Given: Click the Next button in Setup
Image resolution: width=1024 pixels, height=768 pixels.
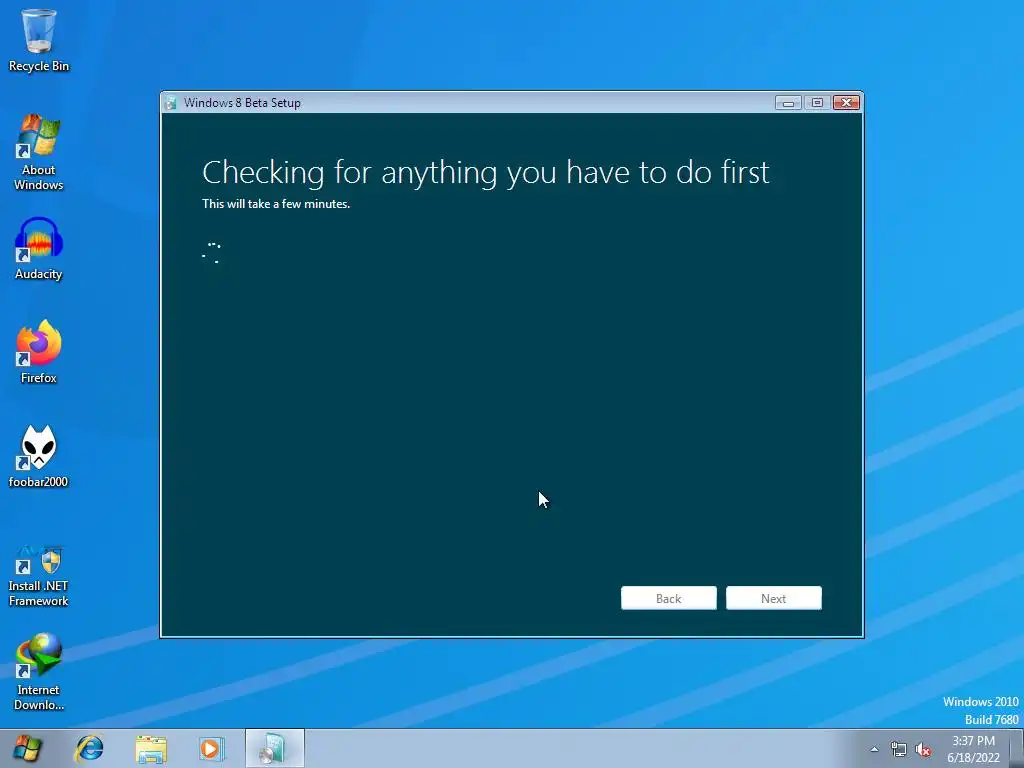Looking at the screenshot, I should (x=774, y=598).
